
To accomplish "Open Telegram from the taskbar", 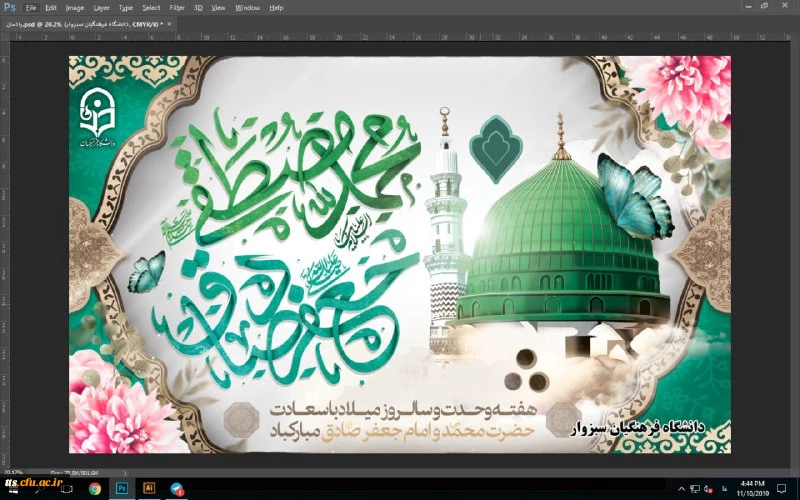I will (176, 489).
